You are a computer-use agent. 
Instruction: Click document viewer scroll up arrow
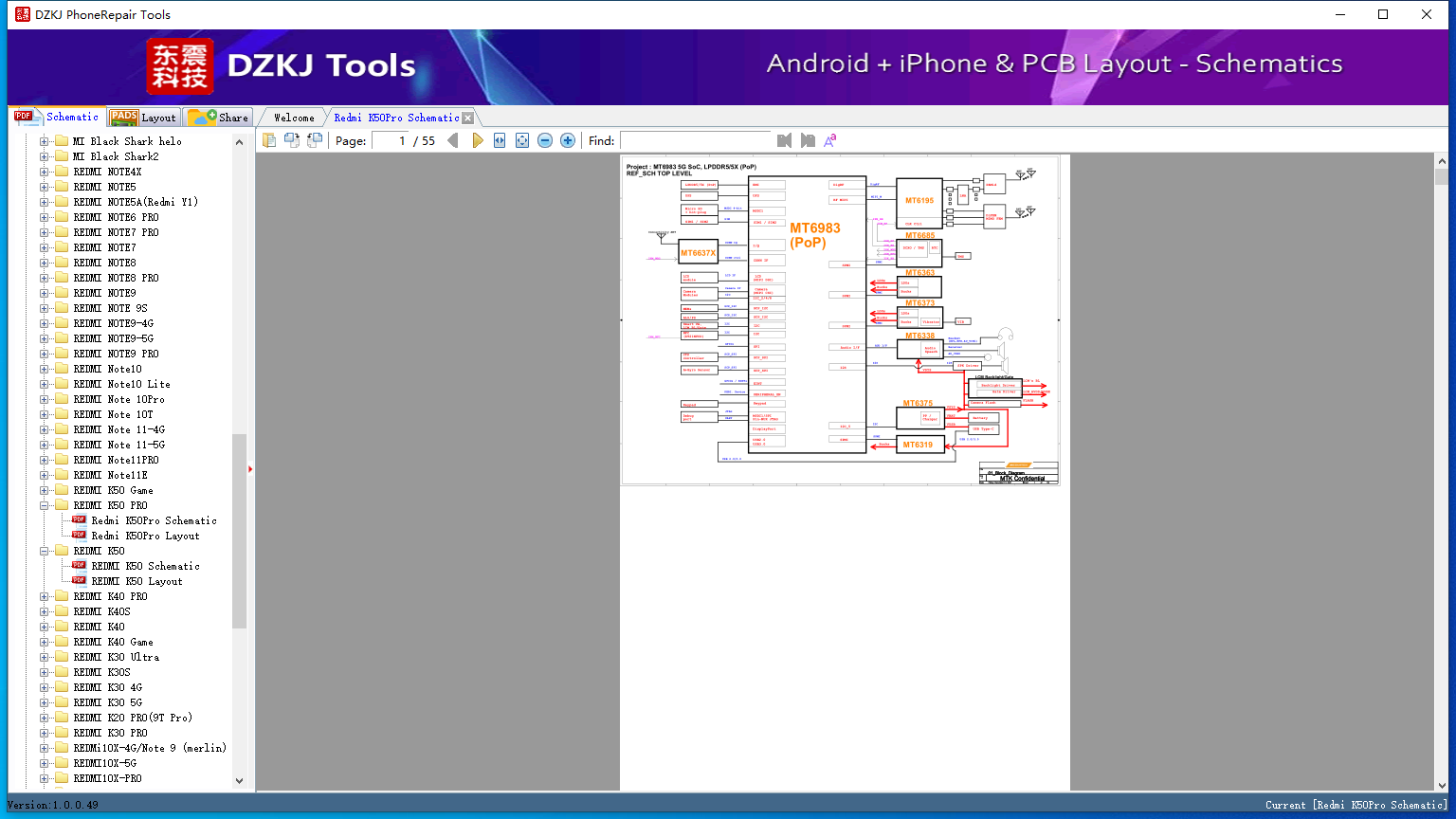(x=1442, y=161)
